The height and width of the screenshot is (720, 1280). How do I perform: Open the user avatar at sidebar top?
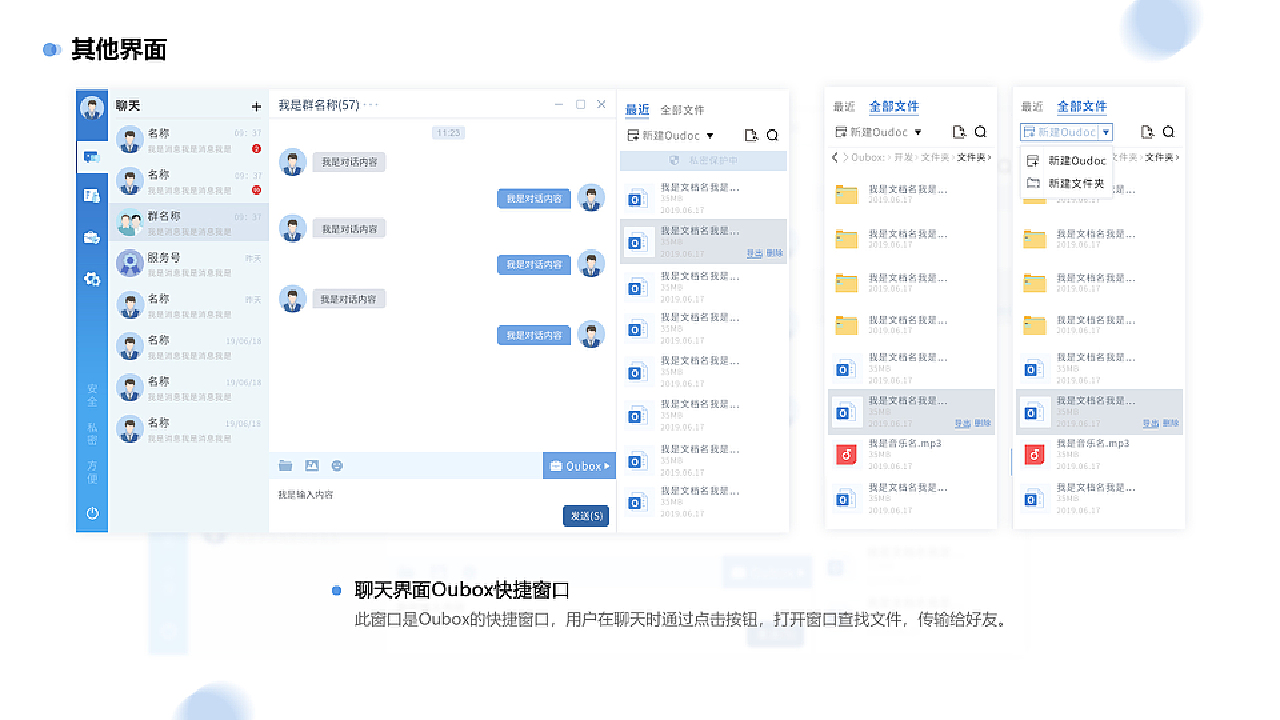coord(92,108)
